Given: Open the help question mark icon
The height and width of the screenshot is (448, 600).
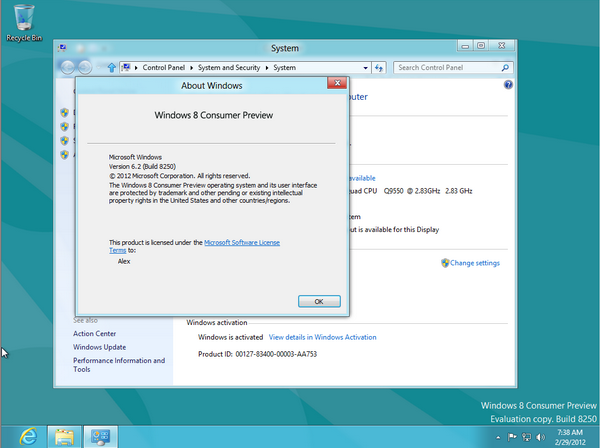Looking at the screenshot, I should 509,87.
